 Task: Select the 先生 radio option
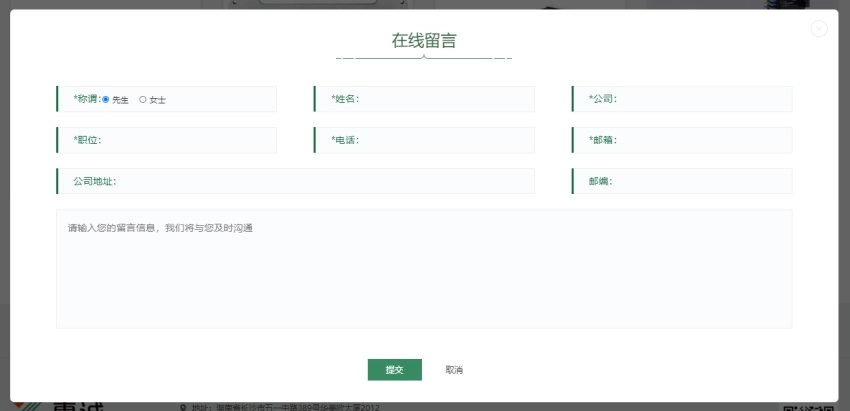coord(106,99)
